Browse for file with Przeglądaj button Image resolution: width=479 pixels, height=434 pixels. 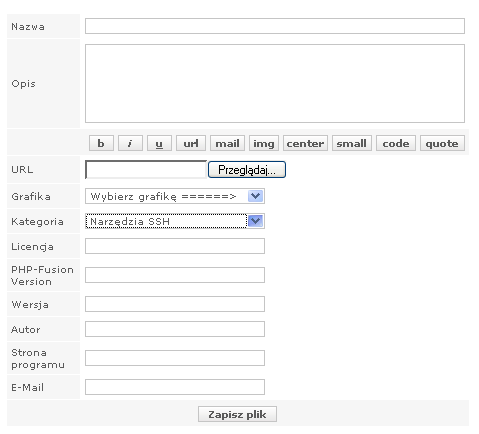click(247, 170)
